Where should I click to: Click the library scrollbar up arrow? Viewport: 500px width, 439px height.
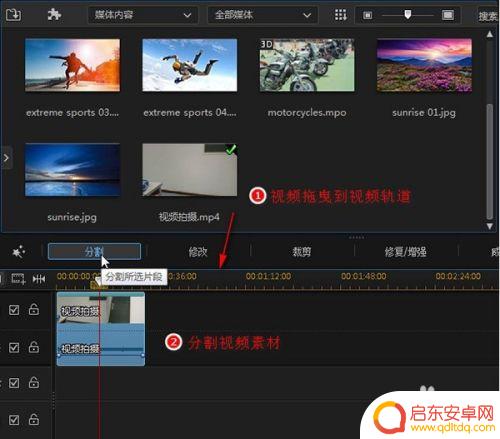coord(489,34)
